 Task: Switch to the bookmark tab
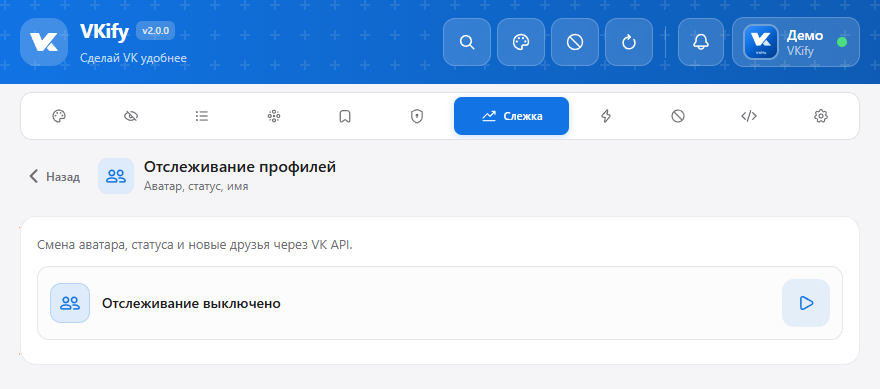345,116
